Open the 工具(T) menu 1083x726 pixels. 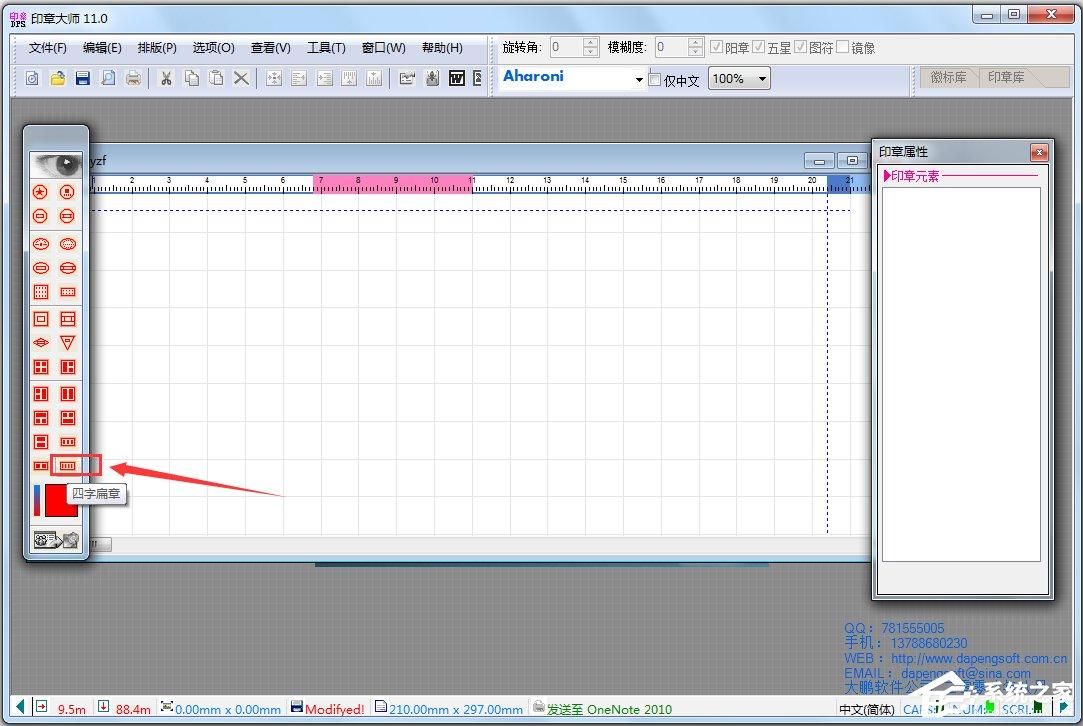326,48
